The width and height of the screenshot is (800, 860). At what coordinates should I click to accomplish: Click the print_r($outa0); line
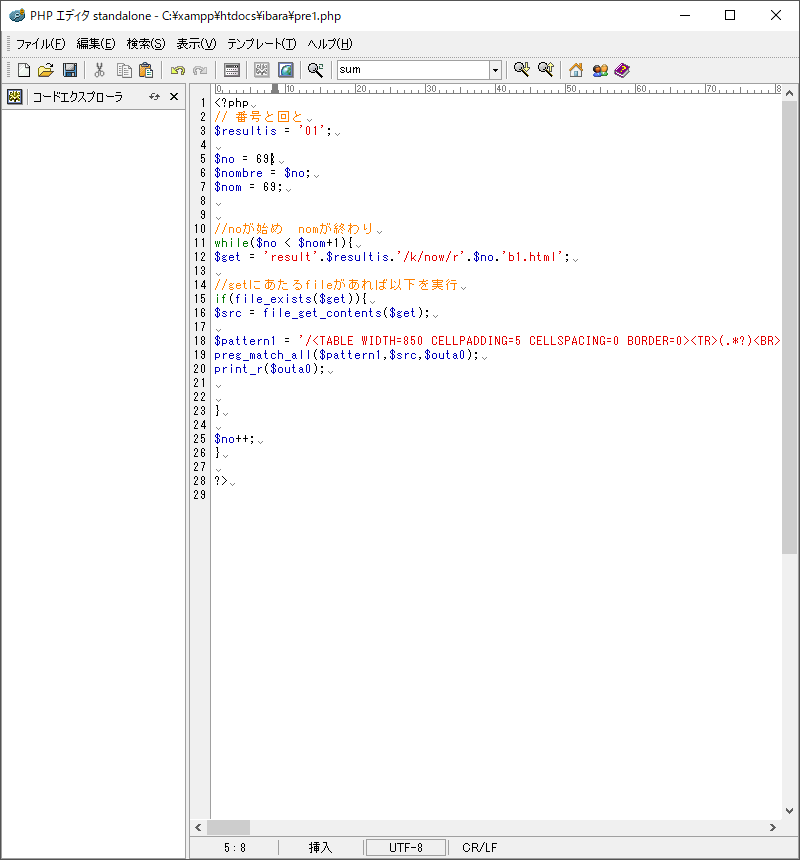(269, 369)
